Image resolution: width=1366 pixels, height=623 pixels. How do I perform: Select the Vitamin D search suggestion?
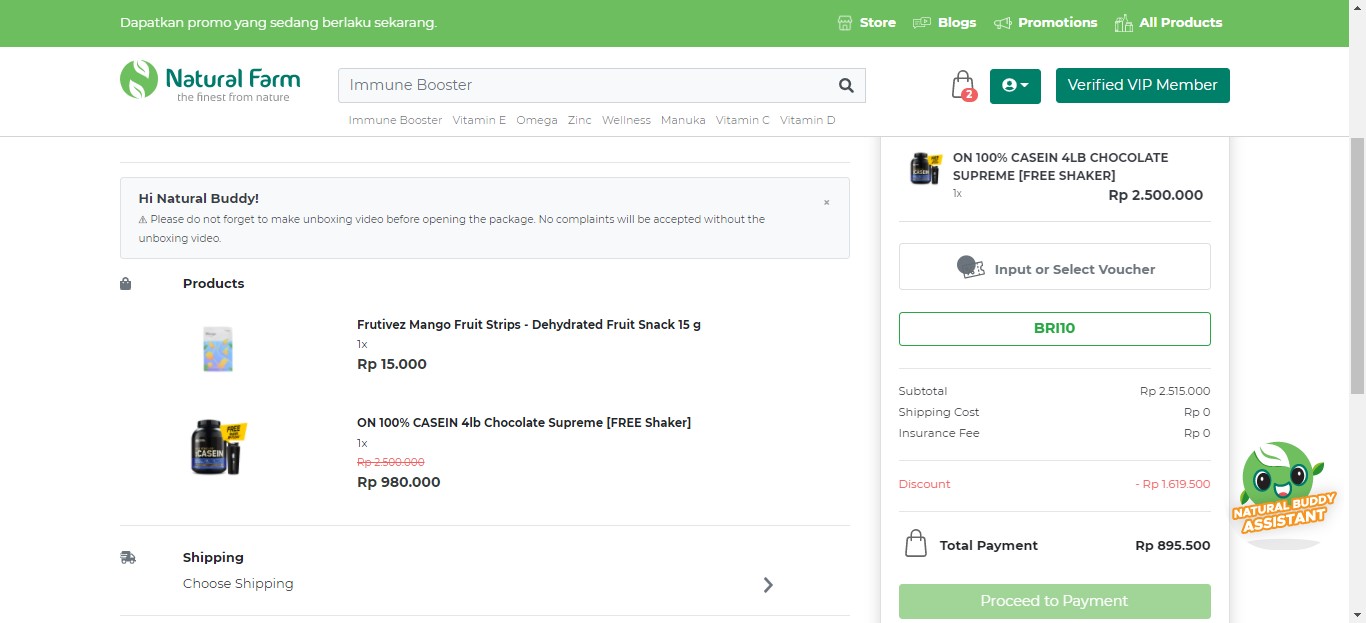coord(808,120)
